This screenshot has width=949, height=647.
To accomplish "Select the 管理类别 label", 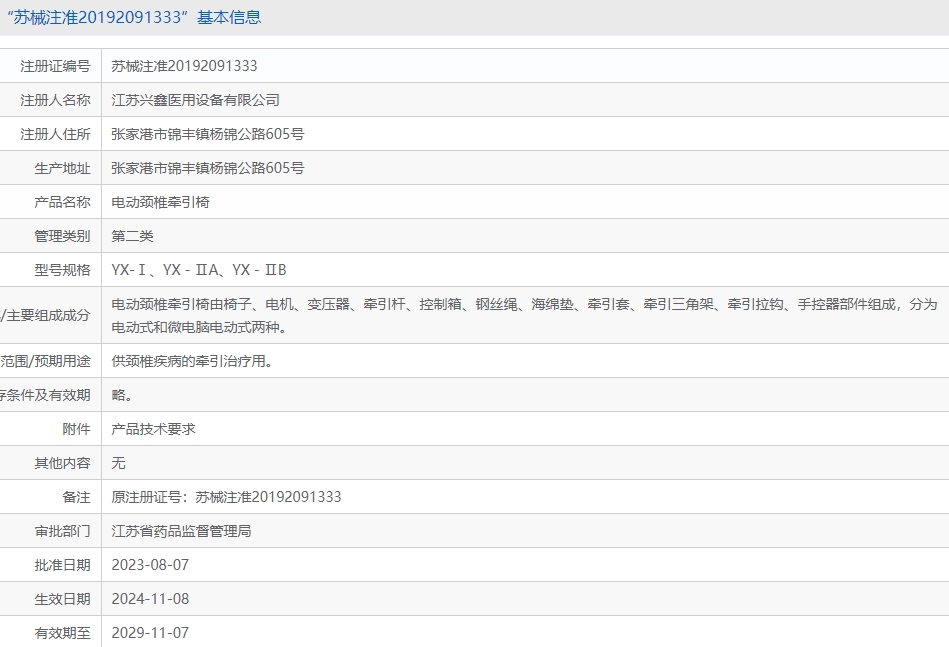I will point(62,235).
